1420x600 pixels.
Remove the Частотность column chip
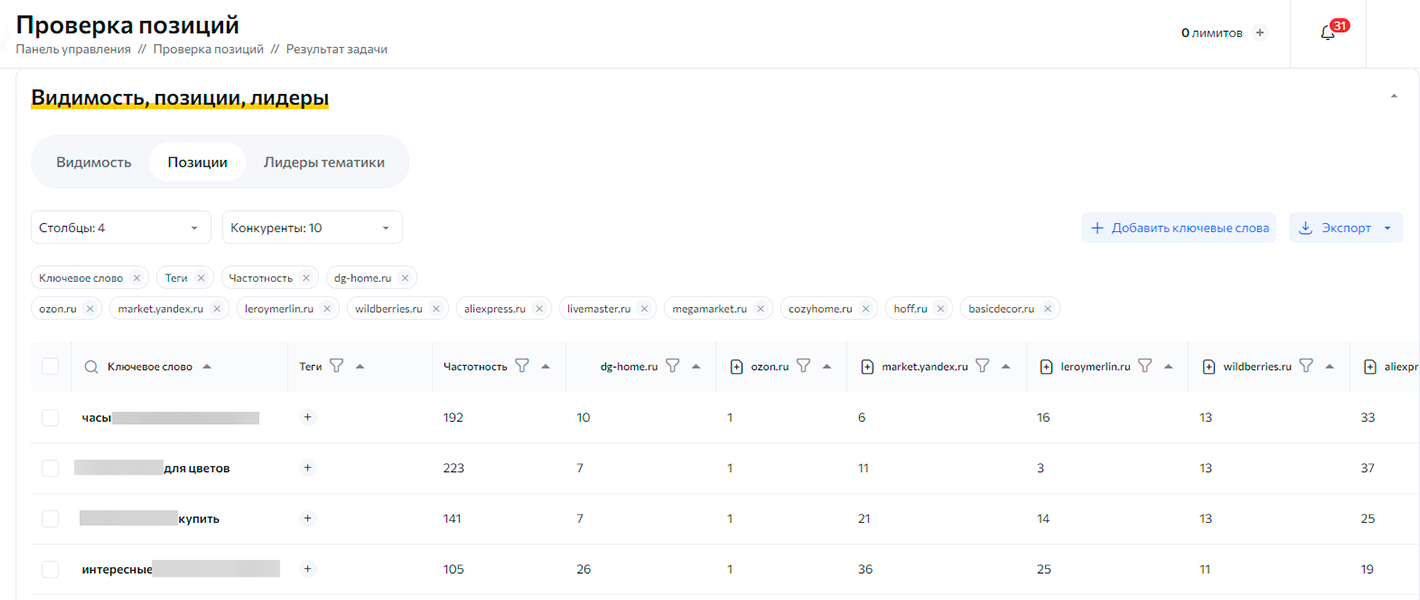pos(306,278)
